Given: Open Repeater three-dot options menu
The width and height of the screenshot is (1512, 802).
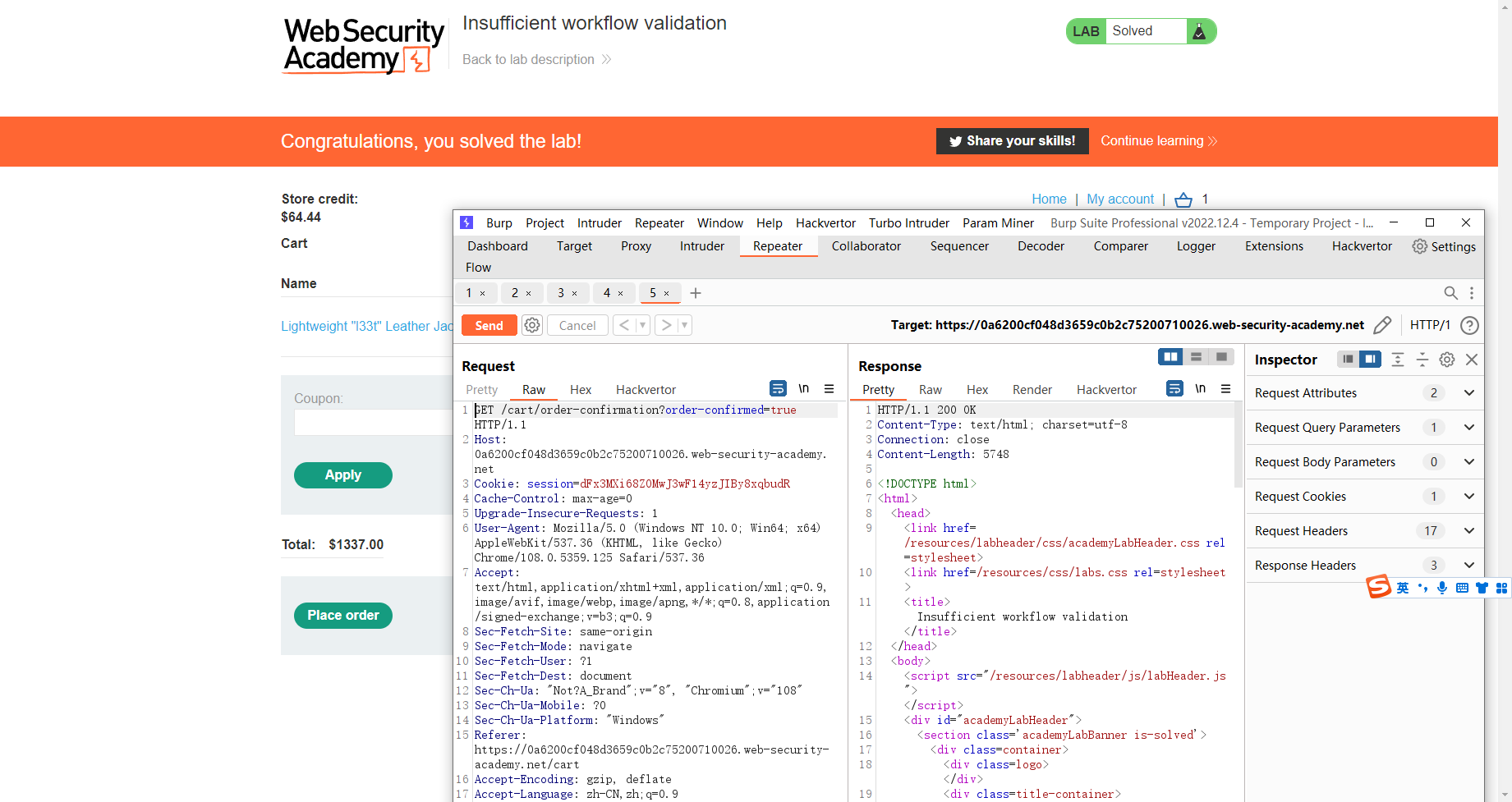Looking at the screenshot, I should click(1472, 293).
